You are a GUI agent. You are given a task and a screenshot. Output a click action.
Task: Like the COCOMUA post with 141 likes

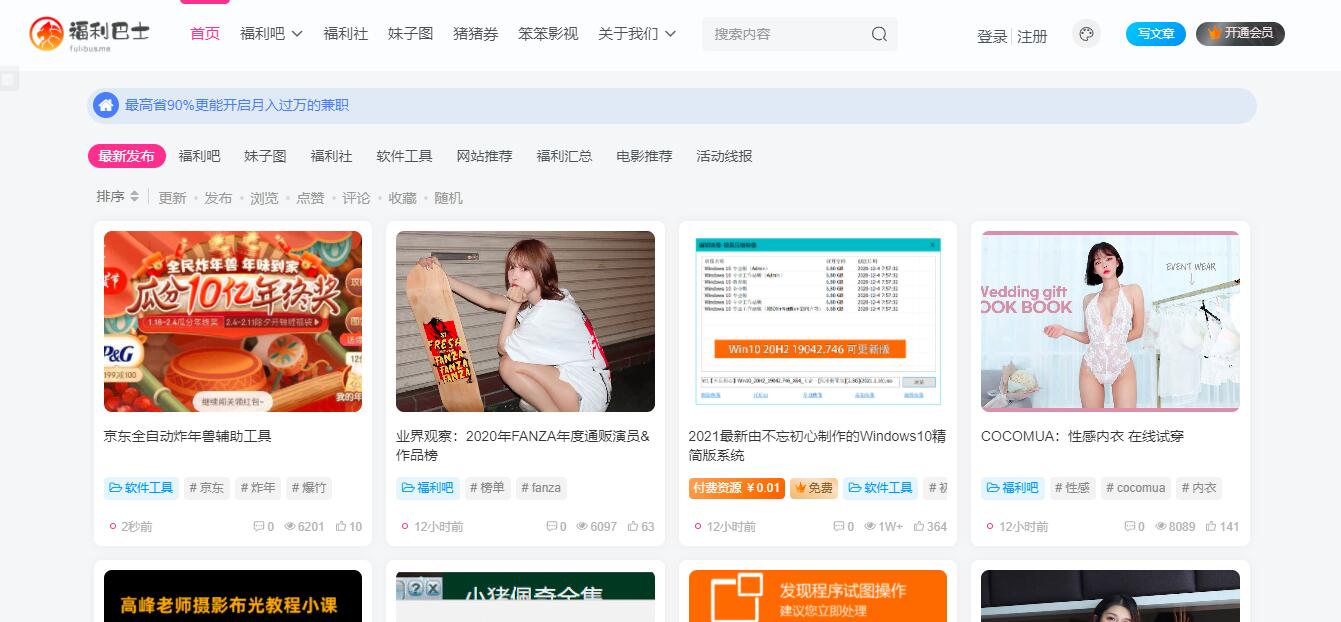[1211, 526]
